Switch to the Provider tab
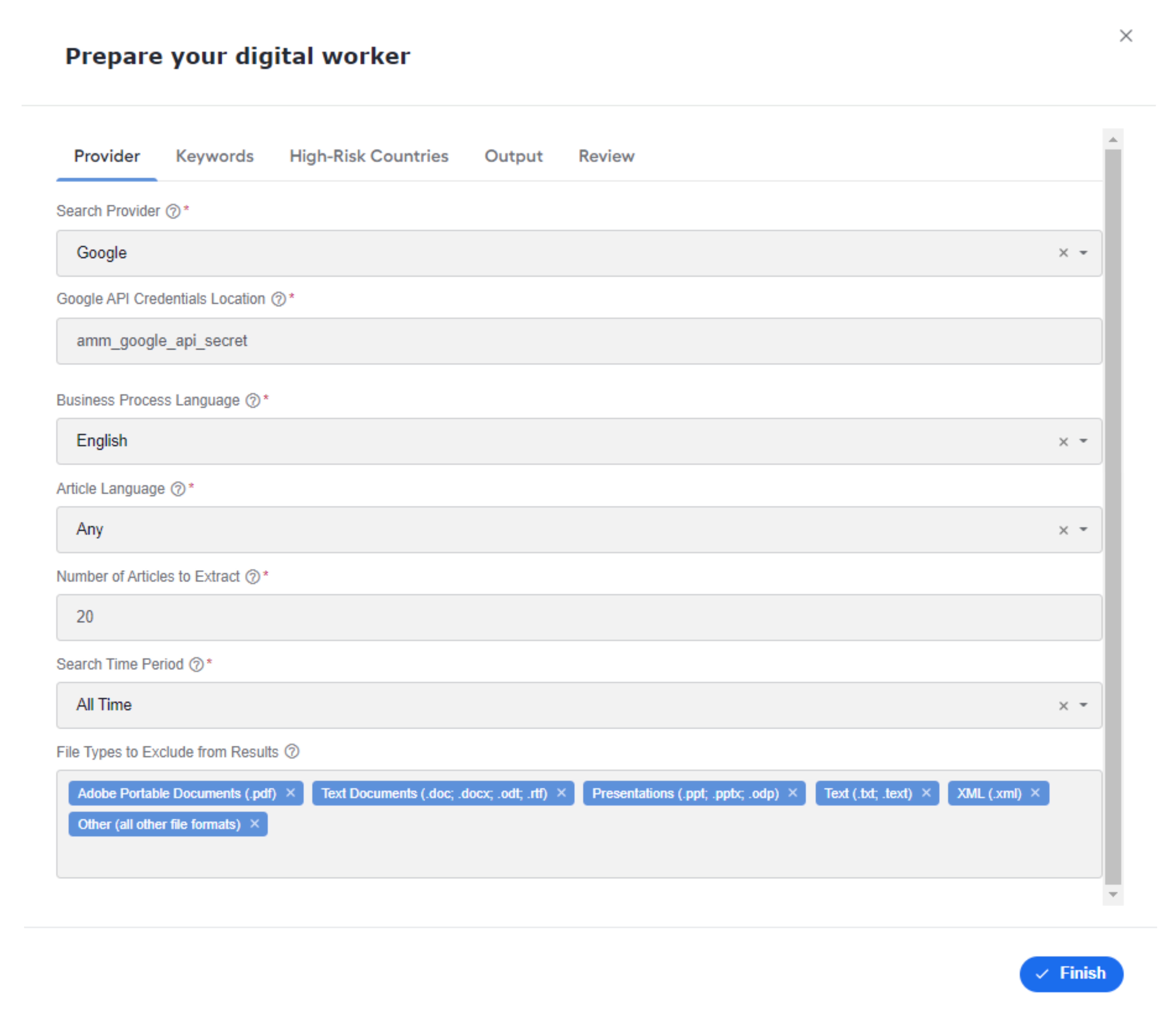Viewport: 1176px width, 1020px height. click(x=107, y=156)
